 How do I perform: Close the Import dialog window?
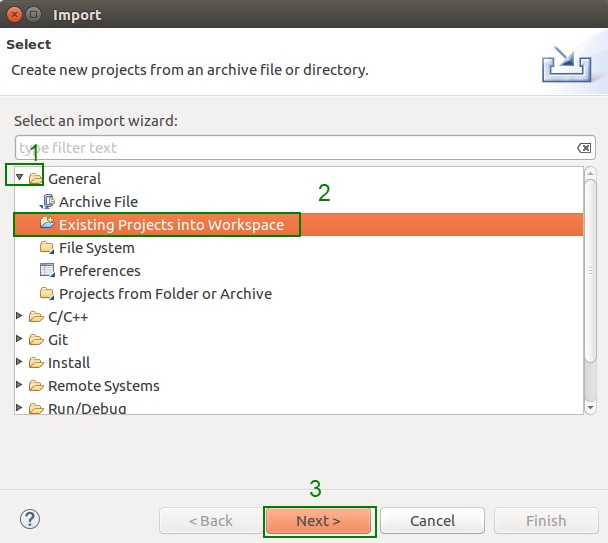coord(14,15)
